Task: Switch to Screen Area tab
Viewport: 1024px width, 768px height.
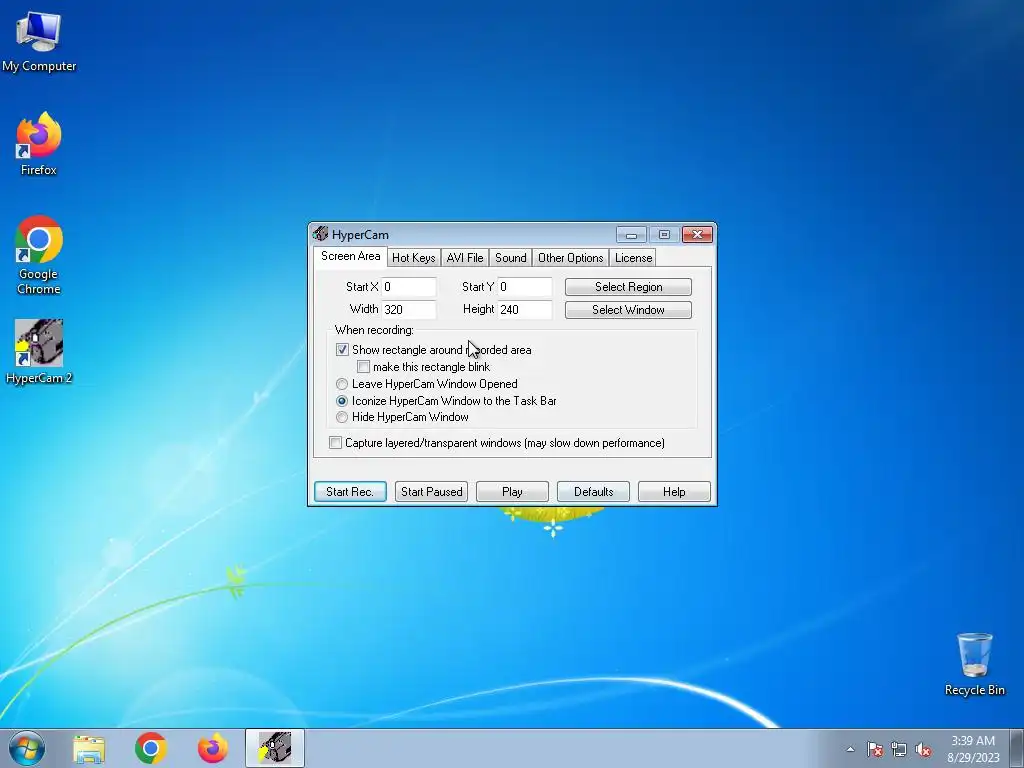Action: (x=351, y=256)
